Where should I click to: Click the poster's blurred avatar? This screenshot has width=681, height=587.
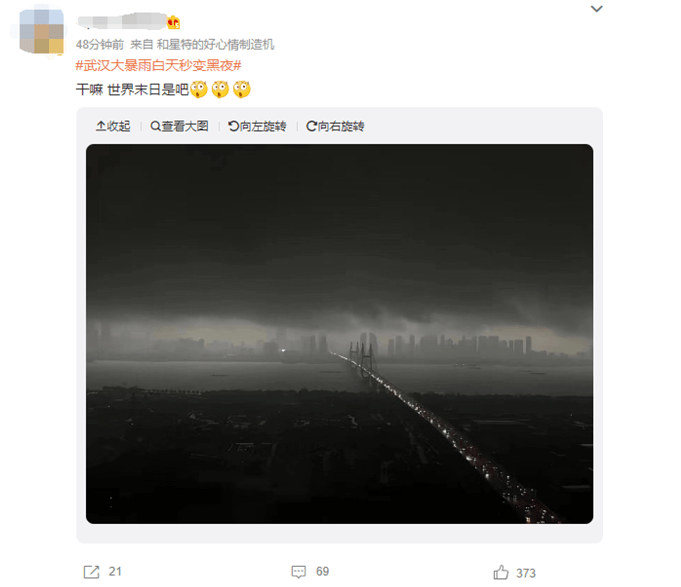[x=42, y=31]
